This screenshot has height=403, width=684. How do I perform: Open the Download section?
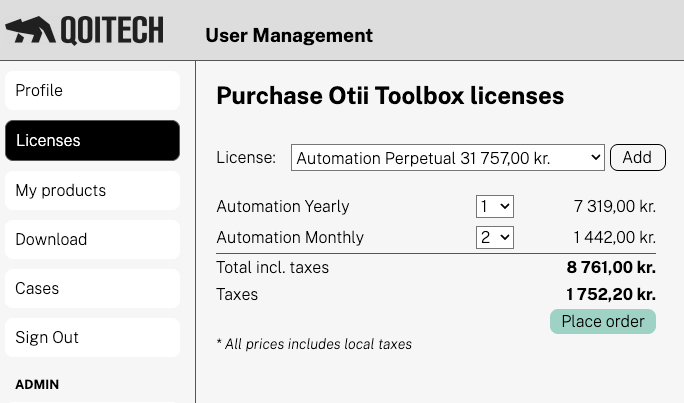(x=92, y=239)
